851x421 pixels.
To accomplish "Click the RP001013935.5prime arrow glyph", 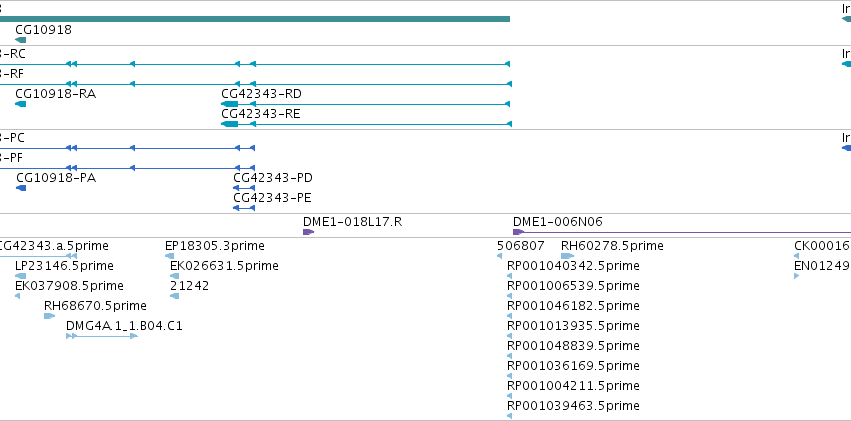I will pyautogui.click(x=509, y=336).
